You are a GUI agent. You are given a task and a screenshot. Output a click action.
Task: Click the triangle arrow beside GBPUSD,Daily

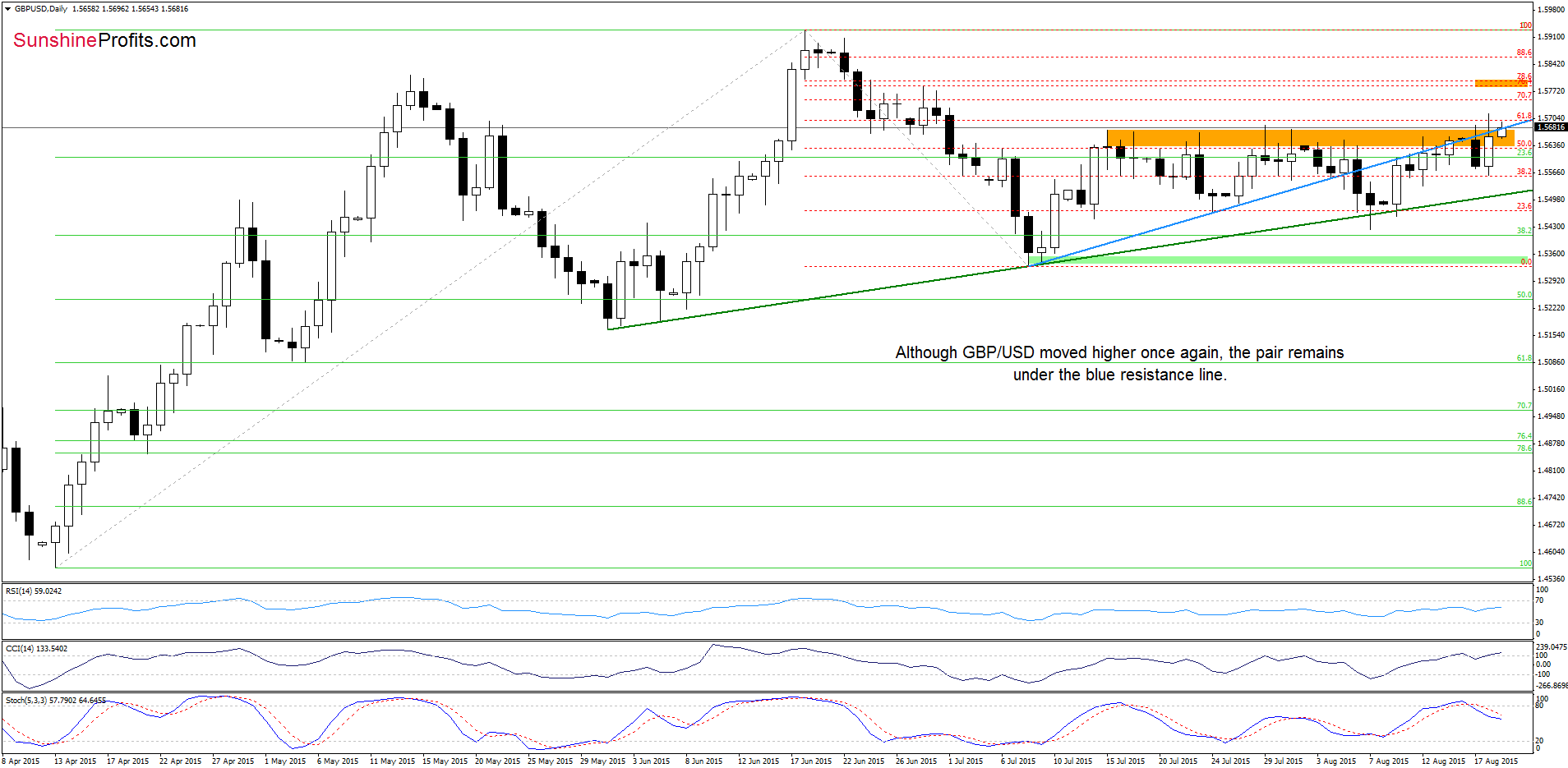click(x=8, y=9)
